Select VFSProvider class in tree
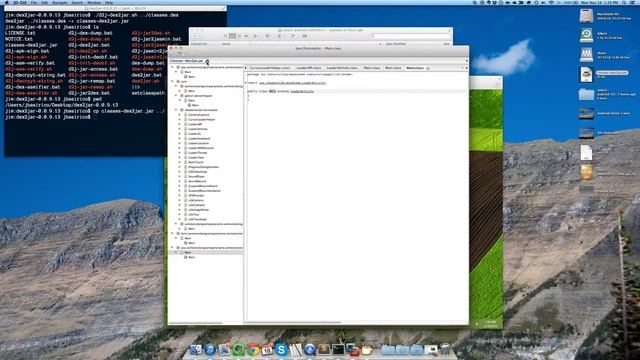Image resolution: width=640 pixels, height=360 pixels. click(x=196, y=196)
